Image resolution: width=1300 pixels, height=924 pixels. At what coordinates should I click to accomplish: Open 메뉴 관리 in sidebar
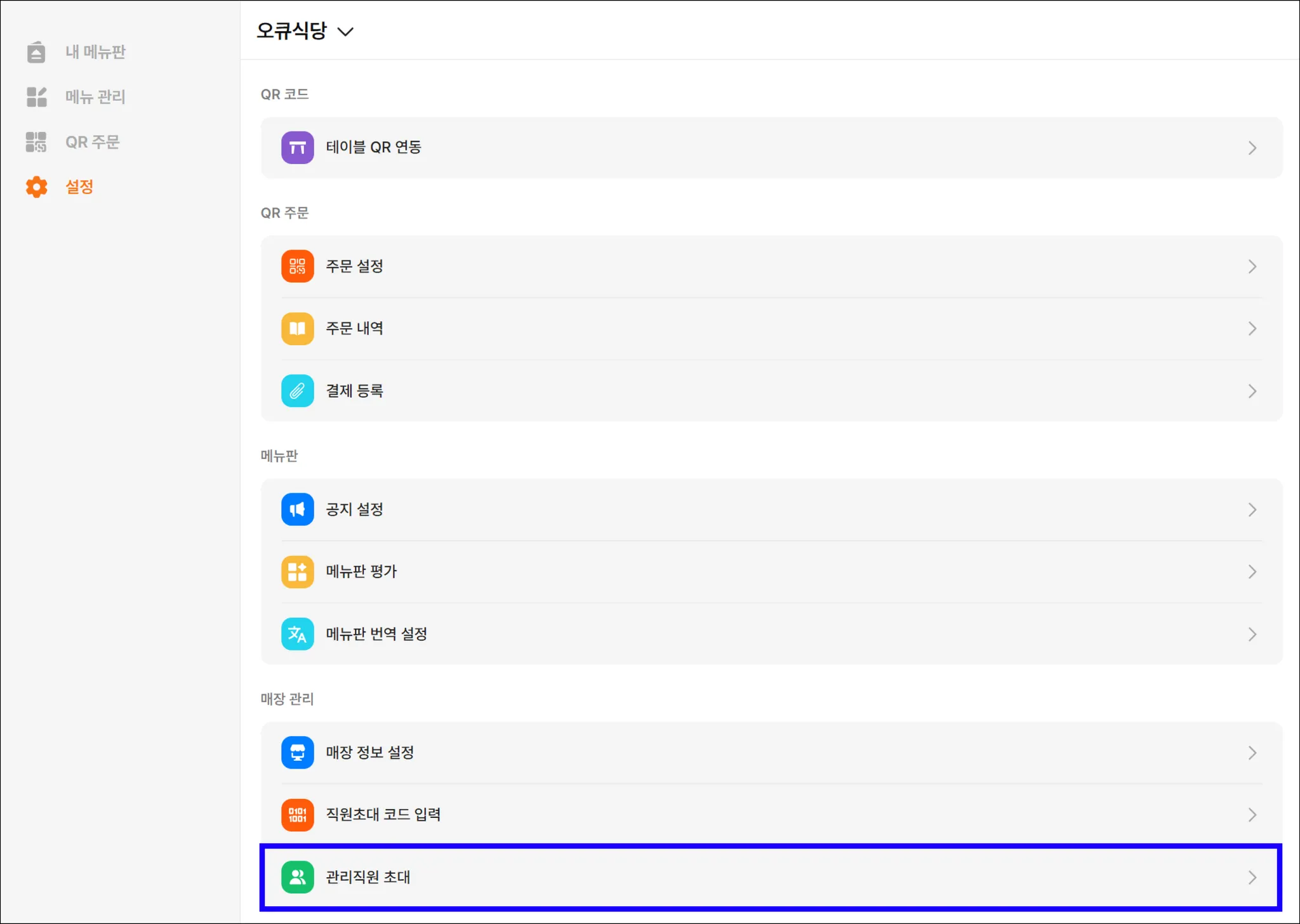(95, 97)
